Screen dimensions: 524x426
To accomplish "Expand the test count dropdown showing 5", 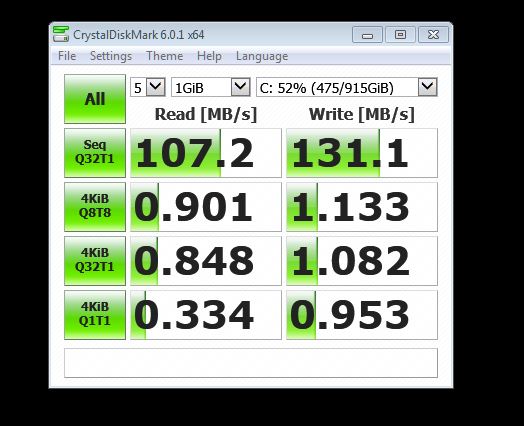I will (148, 88).
